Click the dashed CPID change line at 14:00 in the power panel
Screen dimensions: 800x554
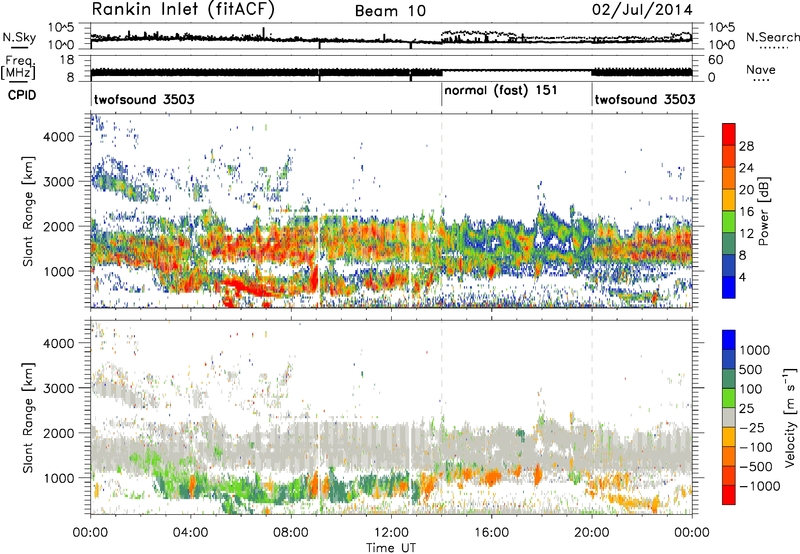coord(442,209)
